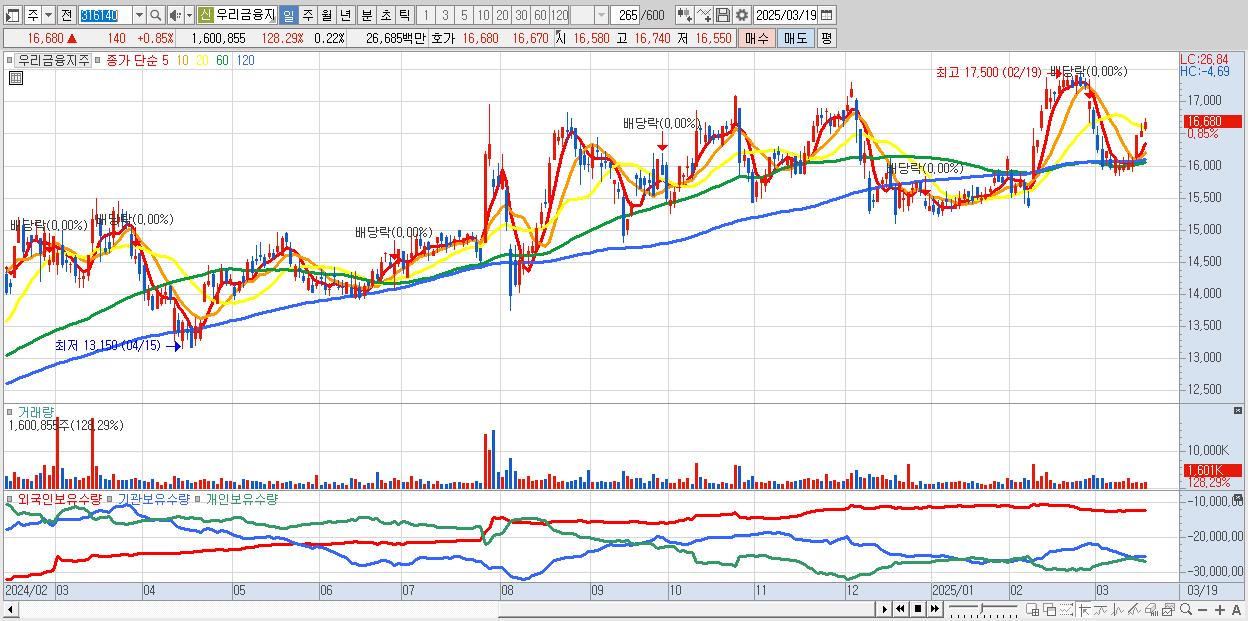Click the rewind button in bottom controls
Screen dimensions: 1248x621
[900, 609]
